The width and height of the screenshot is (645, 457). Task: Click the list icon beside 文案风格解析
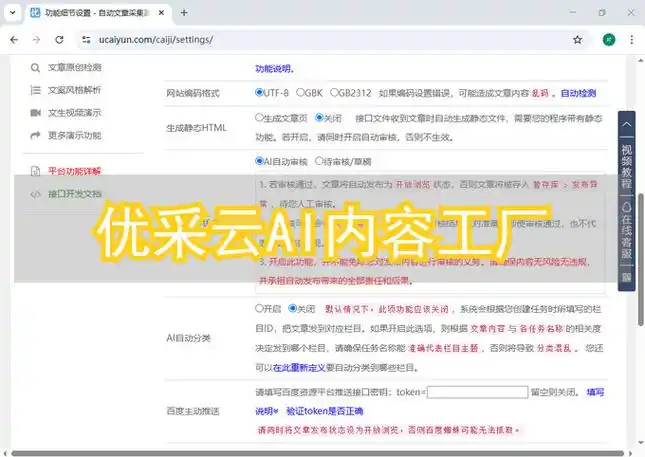point(36,90)
